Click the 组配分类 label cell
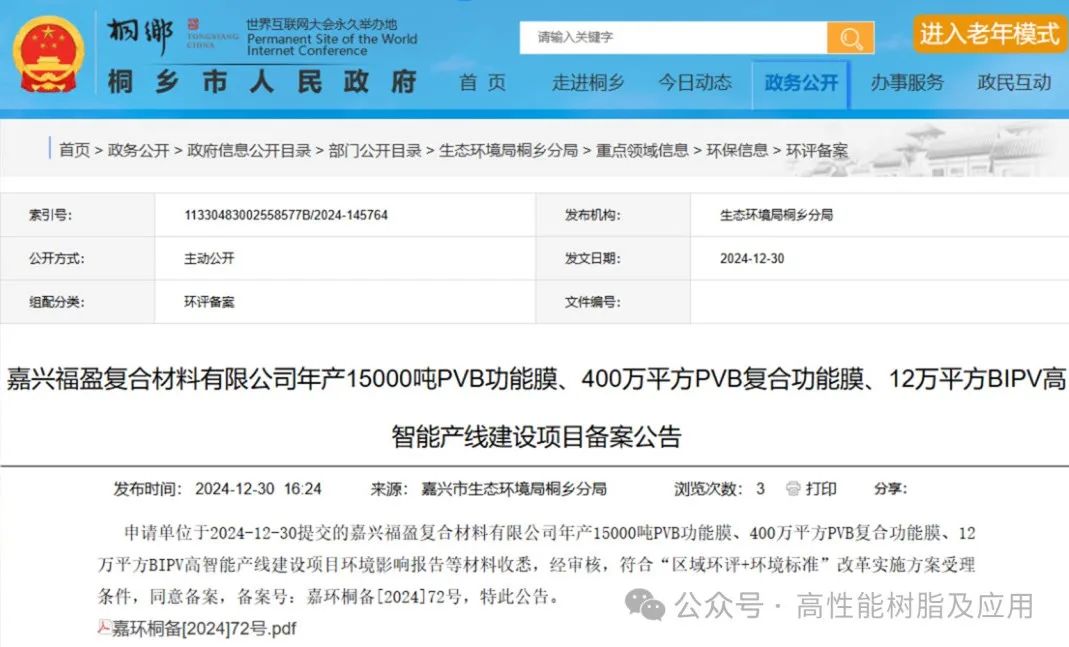 pos(78,302)
